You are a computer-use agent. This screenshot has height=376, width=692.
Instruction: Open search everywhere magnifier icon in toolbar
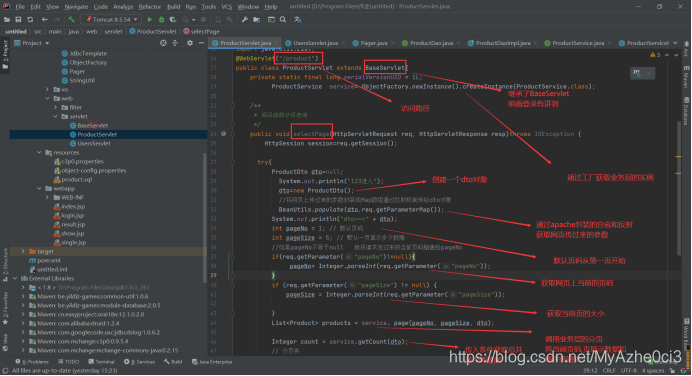click(x=283, y=19)
